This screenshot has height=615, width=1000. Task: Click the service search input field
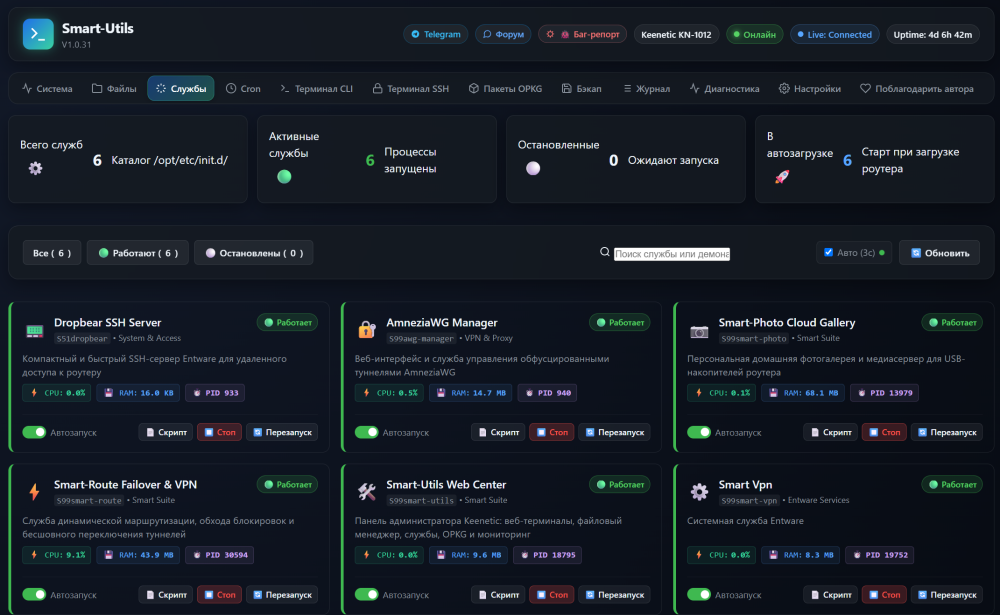pyautogui.click(x=672, y=253)
